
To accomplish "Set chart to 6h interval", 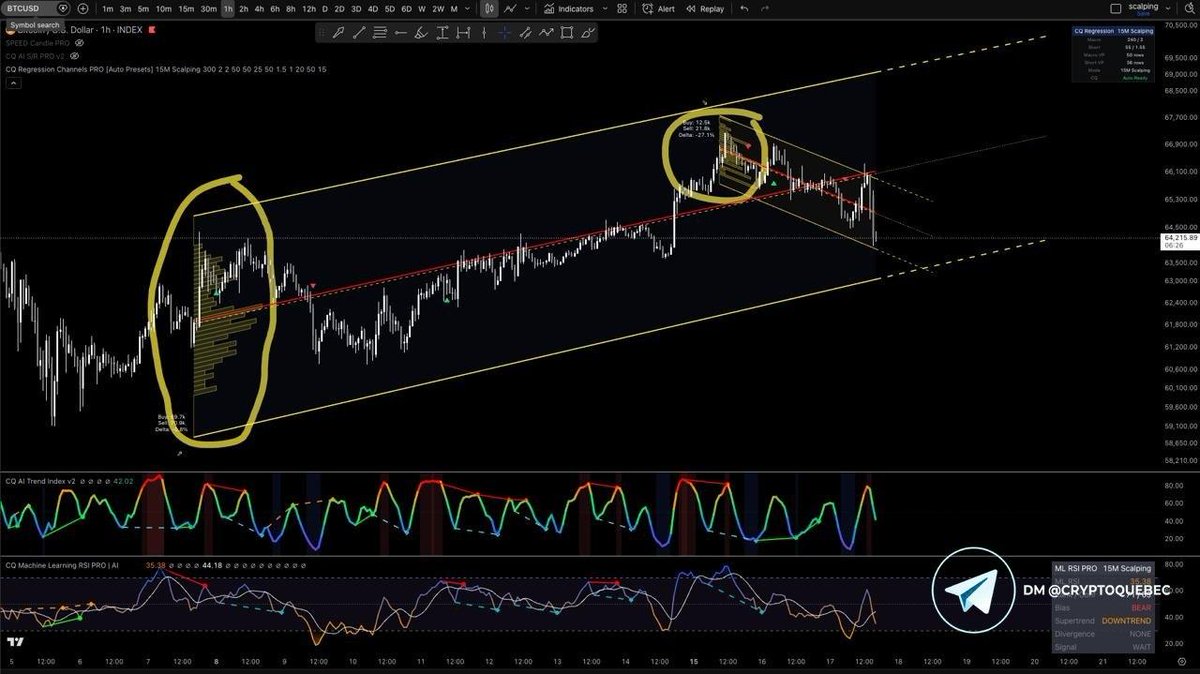I will tap(275, 9).
